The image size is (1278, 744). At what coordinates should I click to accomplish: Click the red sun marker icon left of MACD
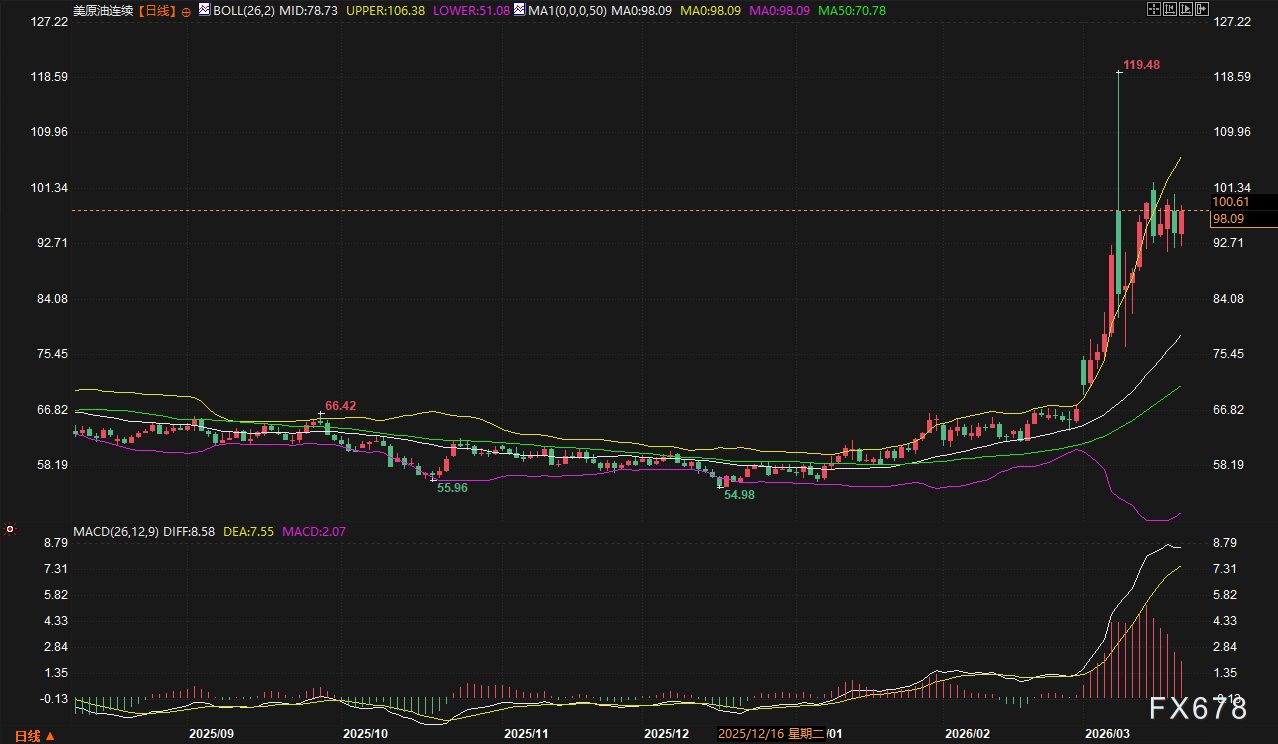pyautogui.click(x=10, y=527)
